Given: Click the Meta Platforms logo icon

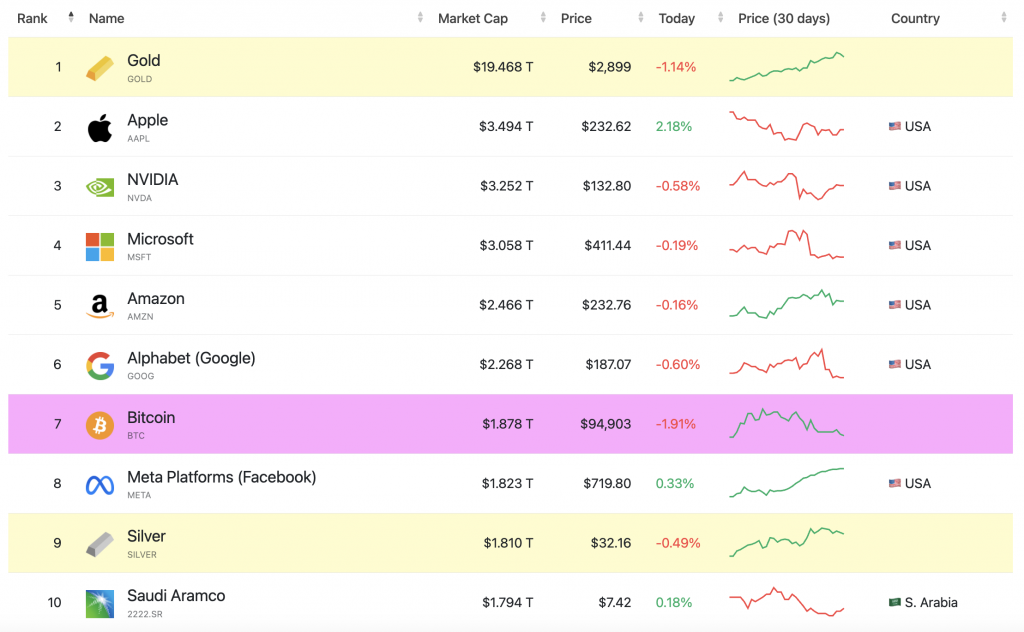Looking at the screenshot, I should point(100,485).
